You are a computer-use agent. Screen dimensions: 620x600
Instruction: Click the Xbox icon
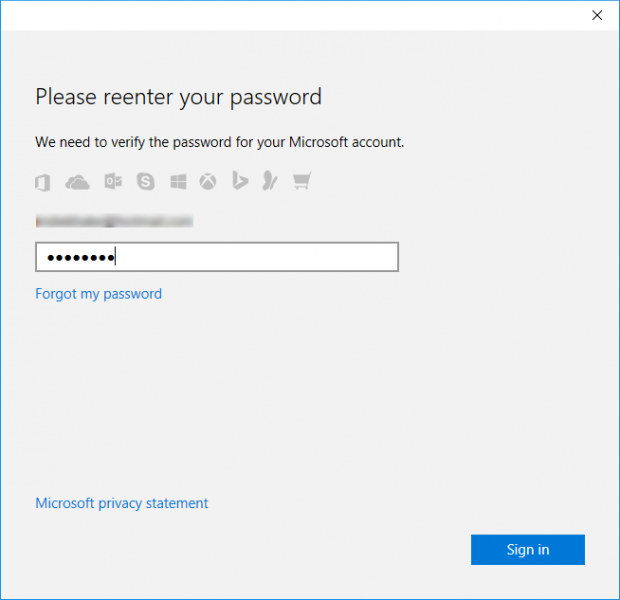tap(208, 182)
